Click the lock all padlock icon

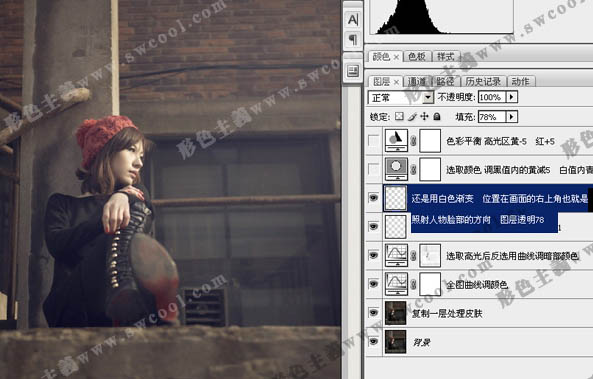[x=437, y=116]
